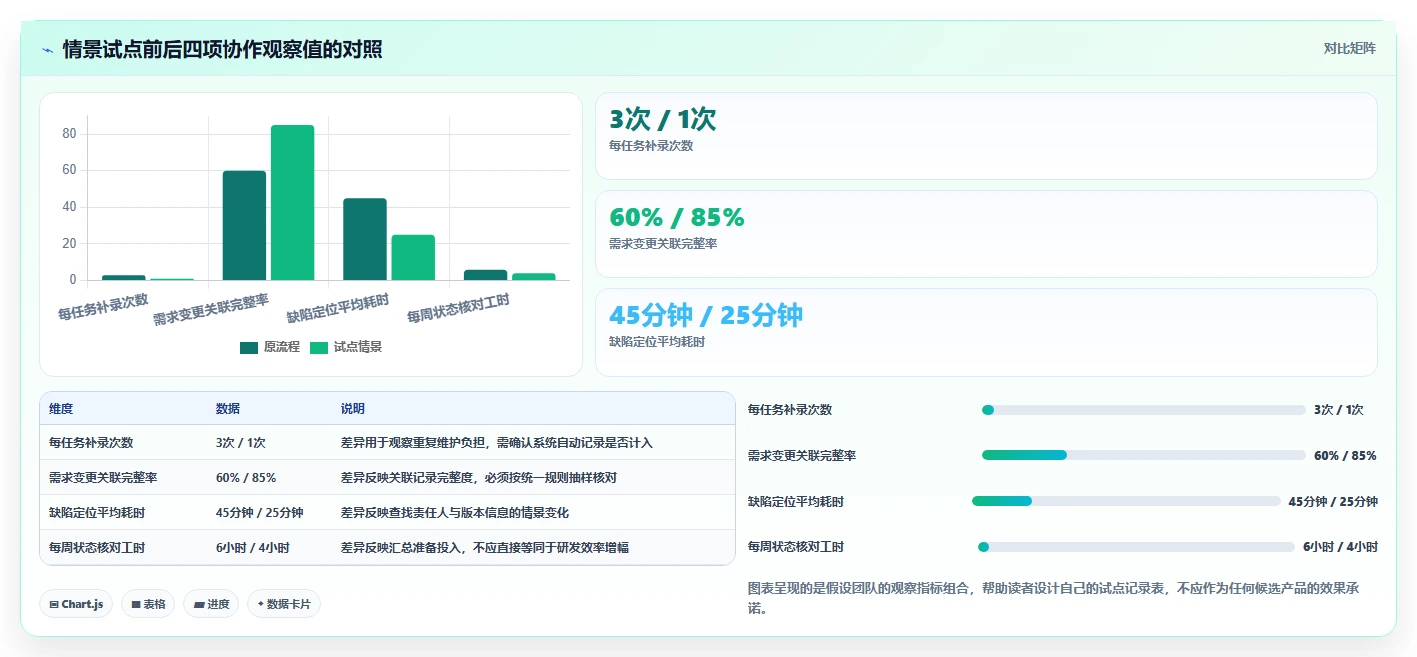Click the note starting 差异反映汇总准备投入
The image size is (1417, 657).
[485, 547]
